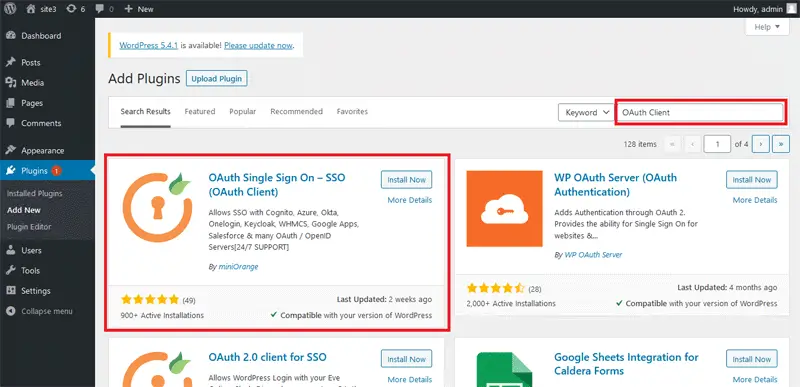This screenshot has width=800, height=387.
Task: Open More Details for OAuth 2.0 client
Action: [x=410, y=379]
